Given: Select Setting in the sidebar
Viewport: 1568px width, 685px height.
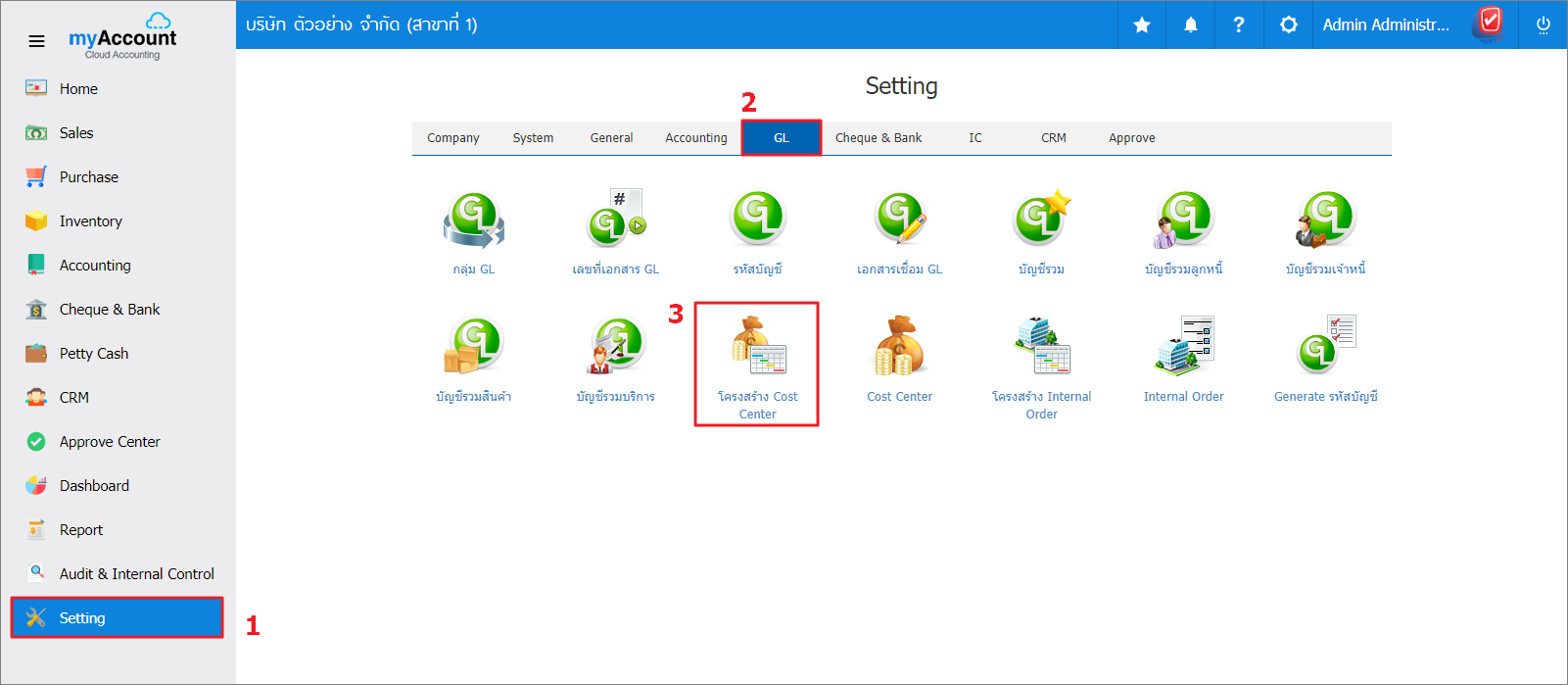Looking at the screenshot, I should 118,617.
